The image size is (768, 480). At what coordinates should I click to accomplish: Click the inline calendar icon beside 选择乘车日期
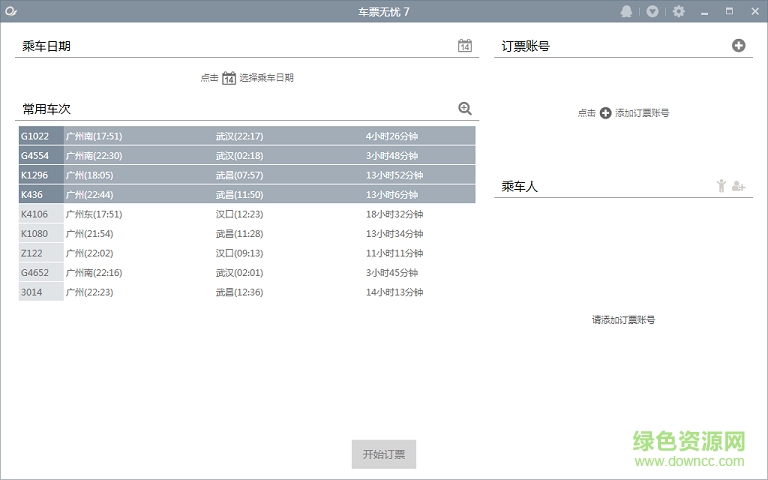click(229, 78)
